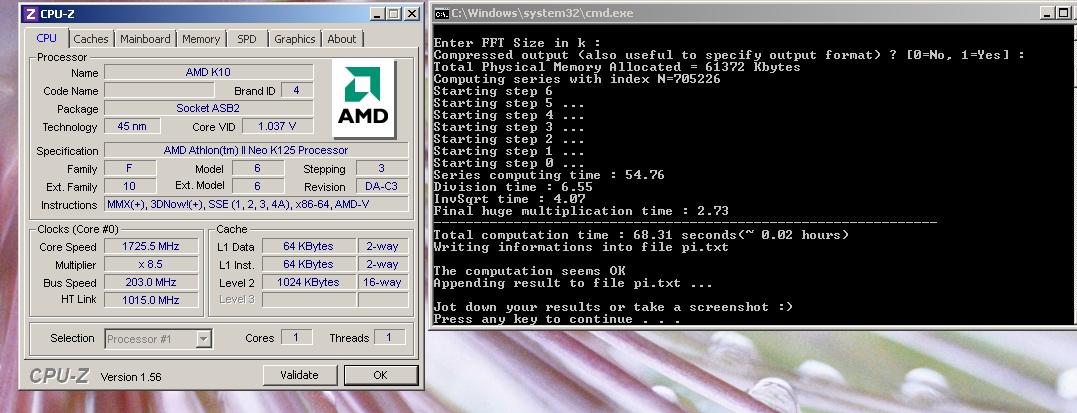Click the Validate button
The height and width of the screenshot is (413, 1077).
(299, 375)
